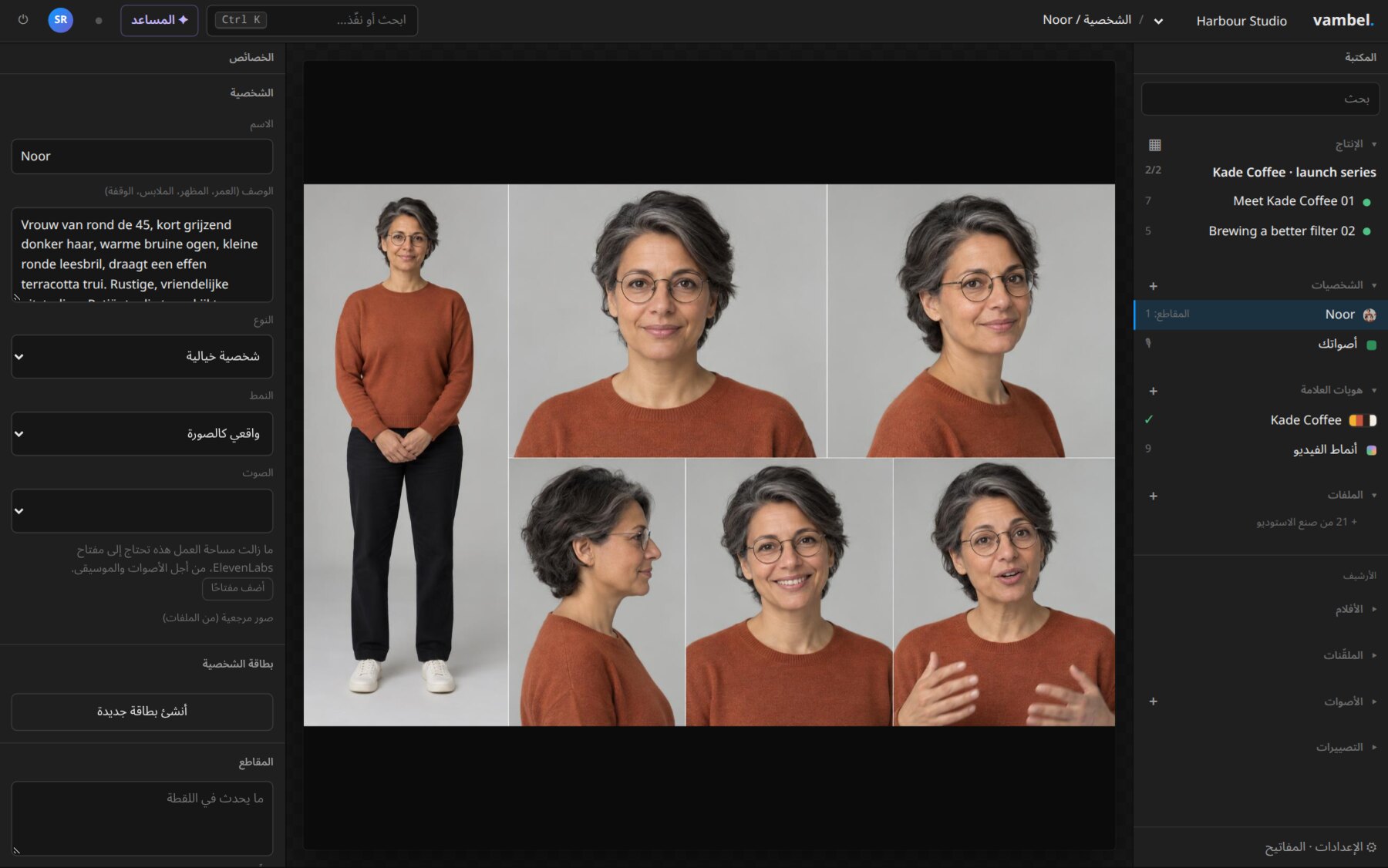
Task: Open the النوع dropdown showing شخصية خيالية
Action: [x=142, y=356]
